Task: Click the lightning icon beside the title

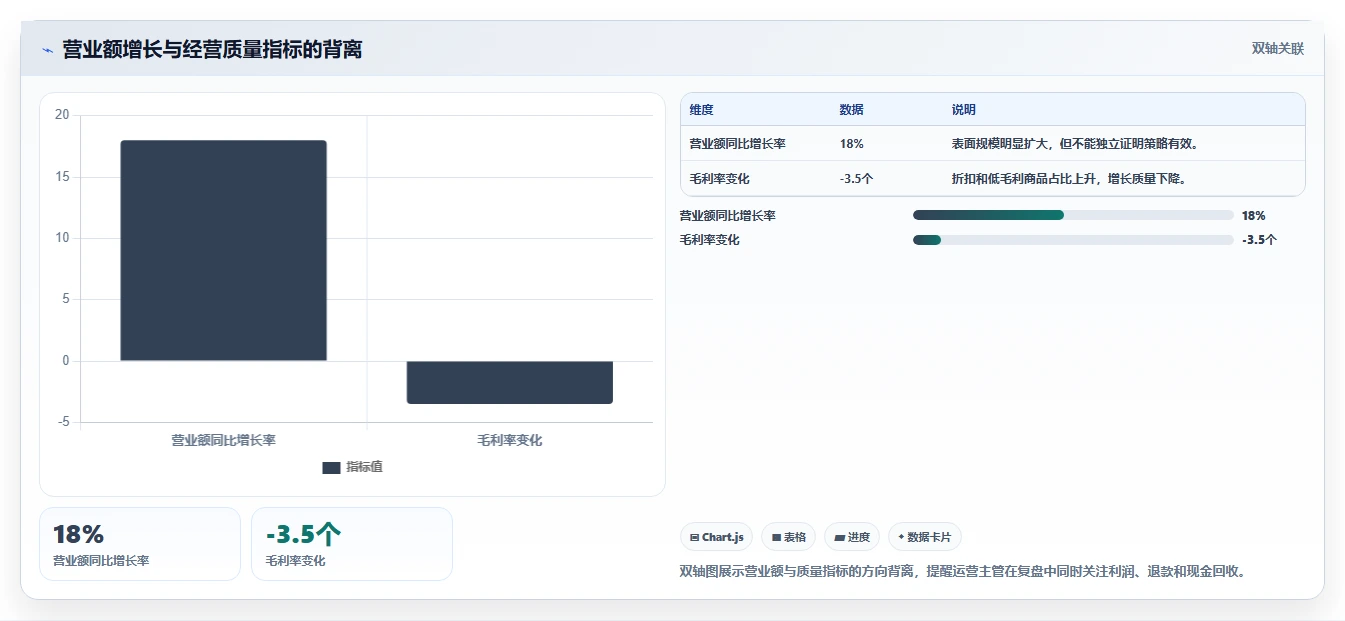Action: pyautogui.click(x=47, y=50)
